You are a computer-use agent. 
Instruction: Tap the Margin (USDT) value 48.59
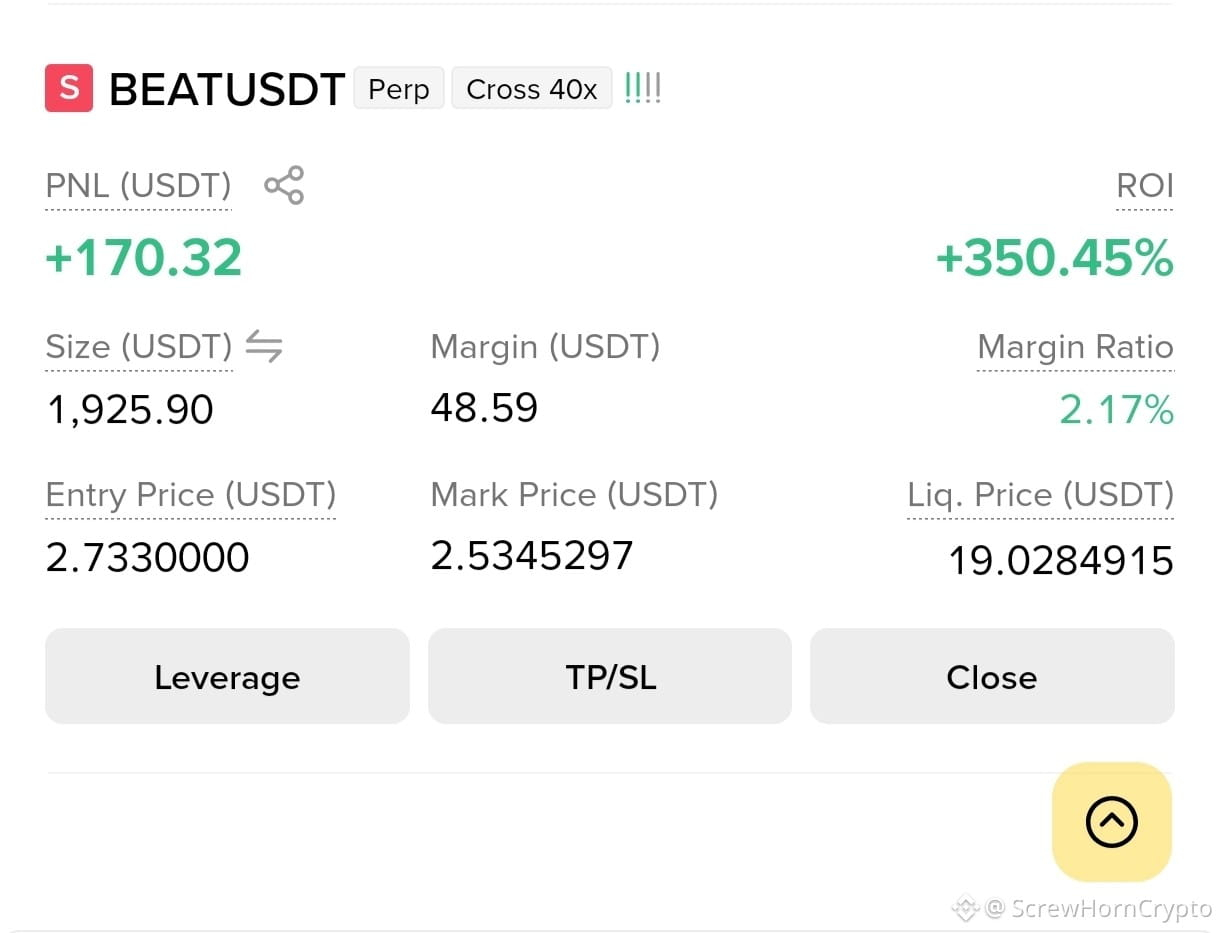484,408
